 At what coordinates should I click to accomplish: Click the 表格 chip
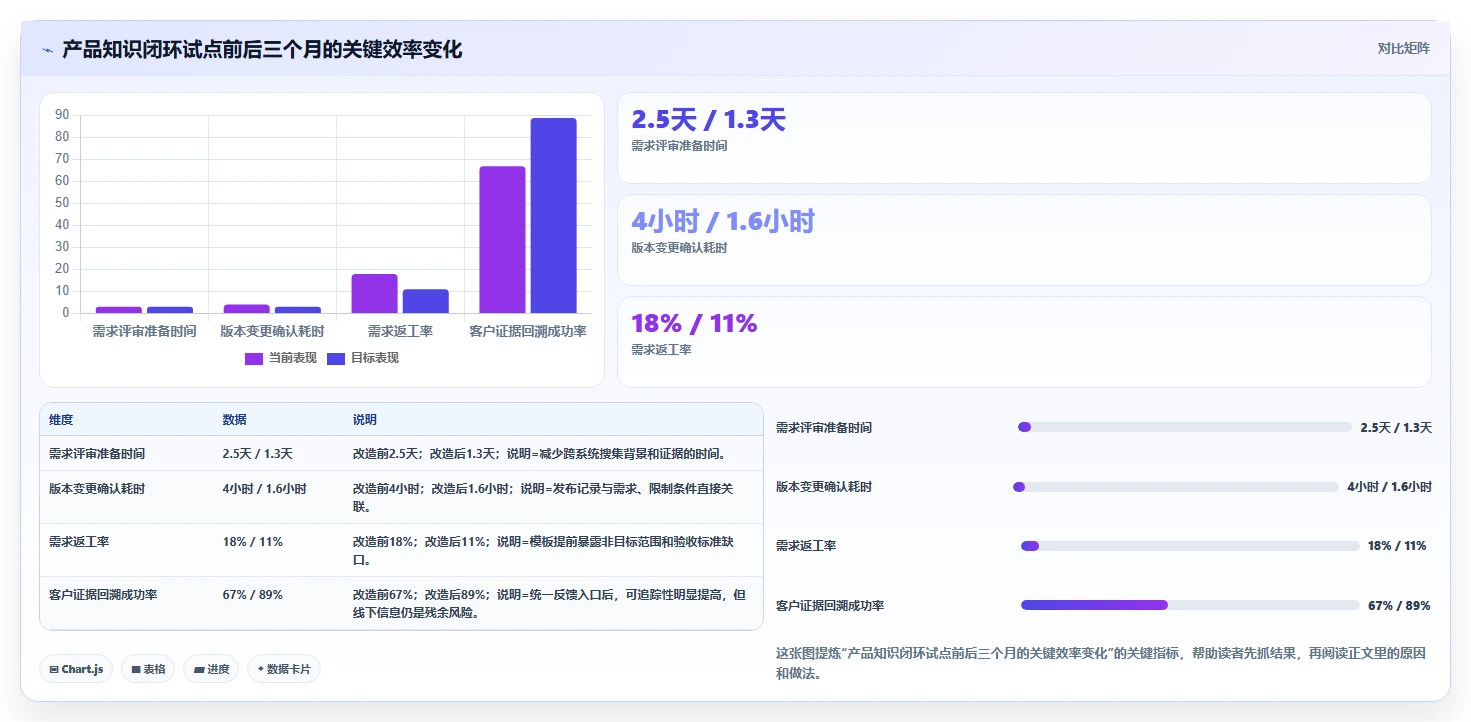[148, 669]
